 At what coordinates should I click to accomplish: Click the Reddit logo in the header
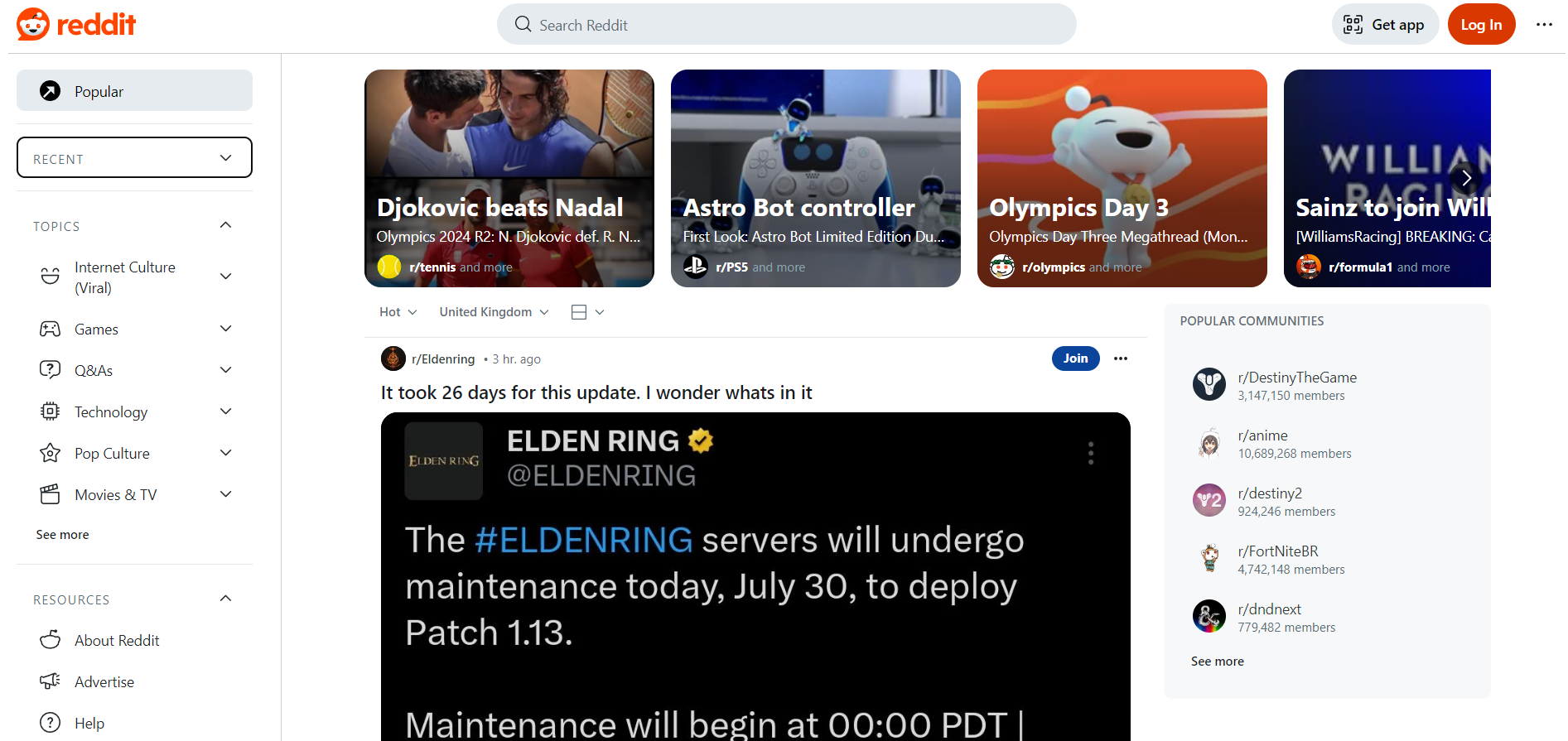point(76,24)
